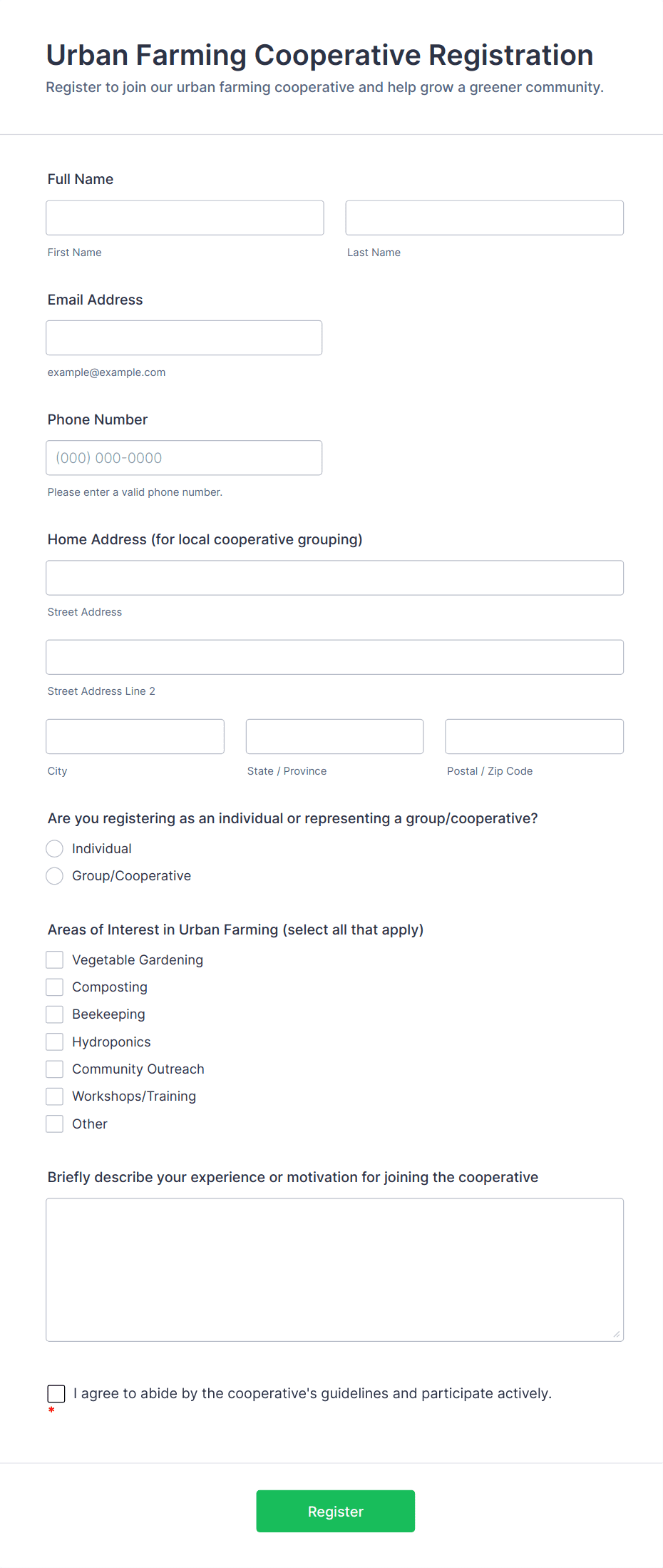Screen dimensions: 663x1568
Task: Click the Postal / Zip Code field
Action: [534, 736]
